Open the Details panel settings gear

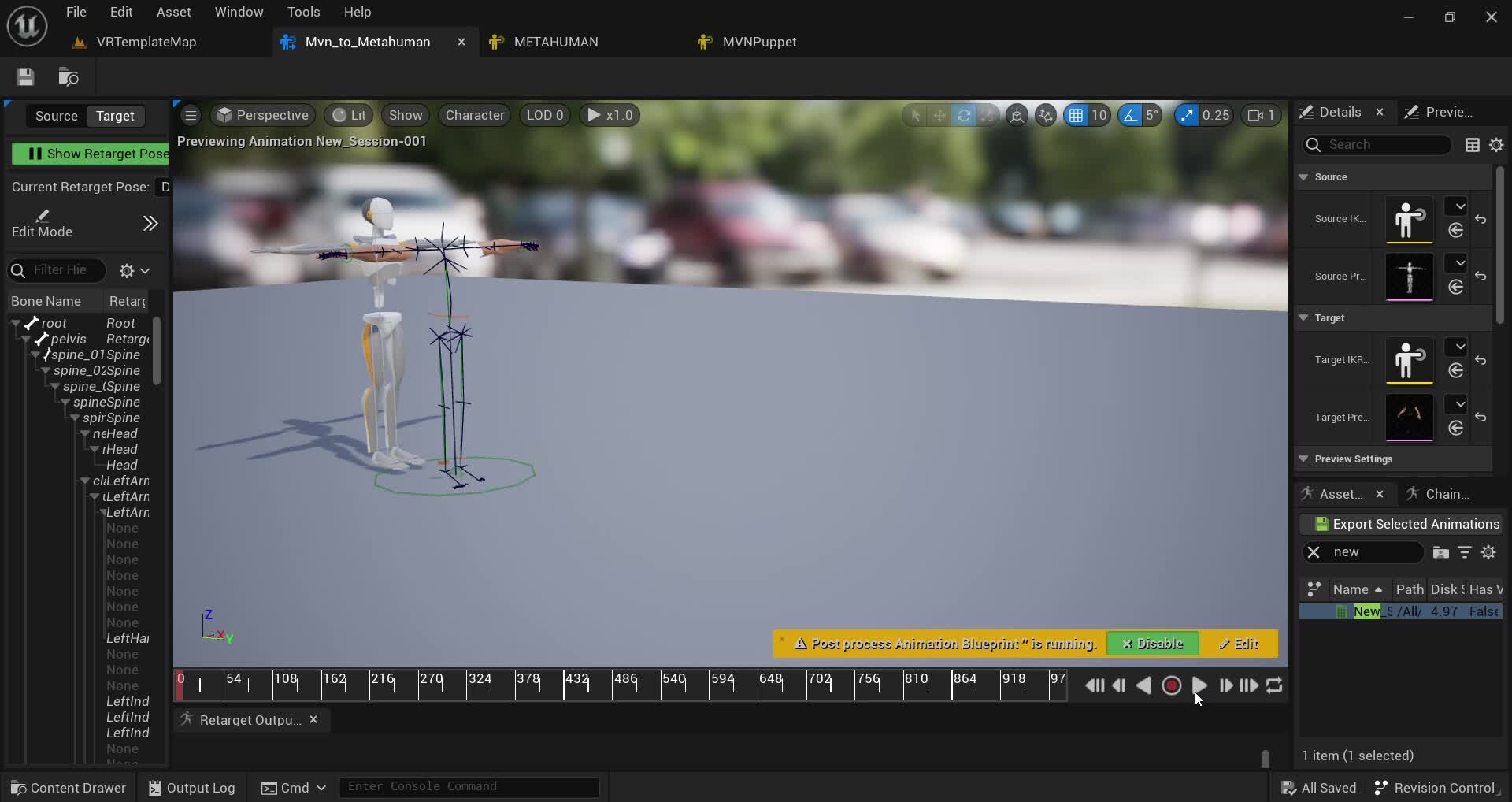1496,145
